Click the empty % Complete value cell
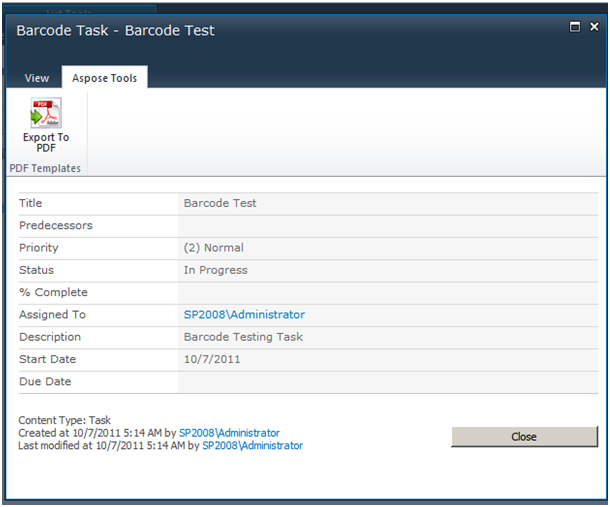 [x=388, y=293]
